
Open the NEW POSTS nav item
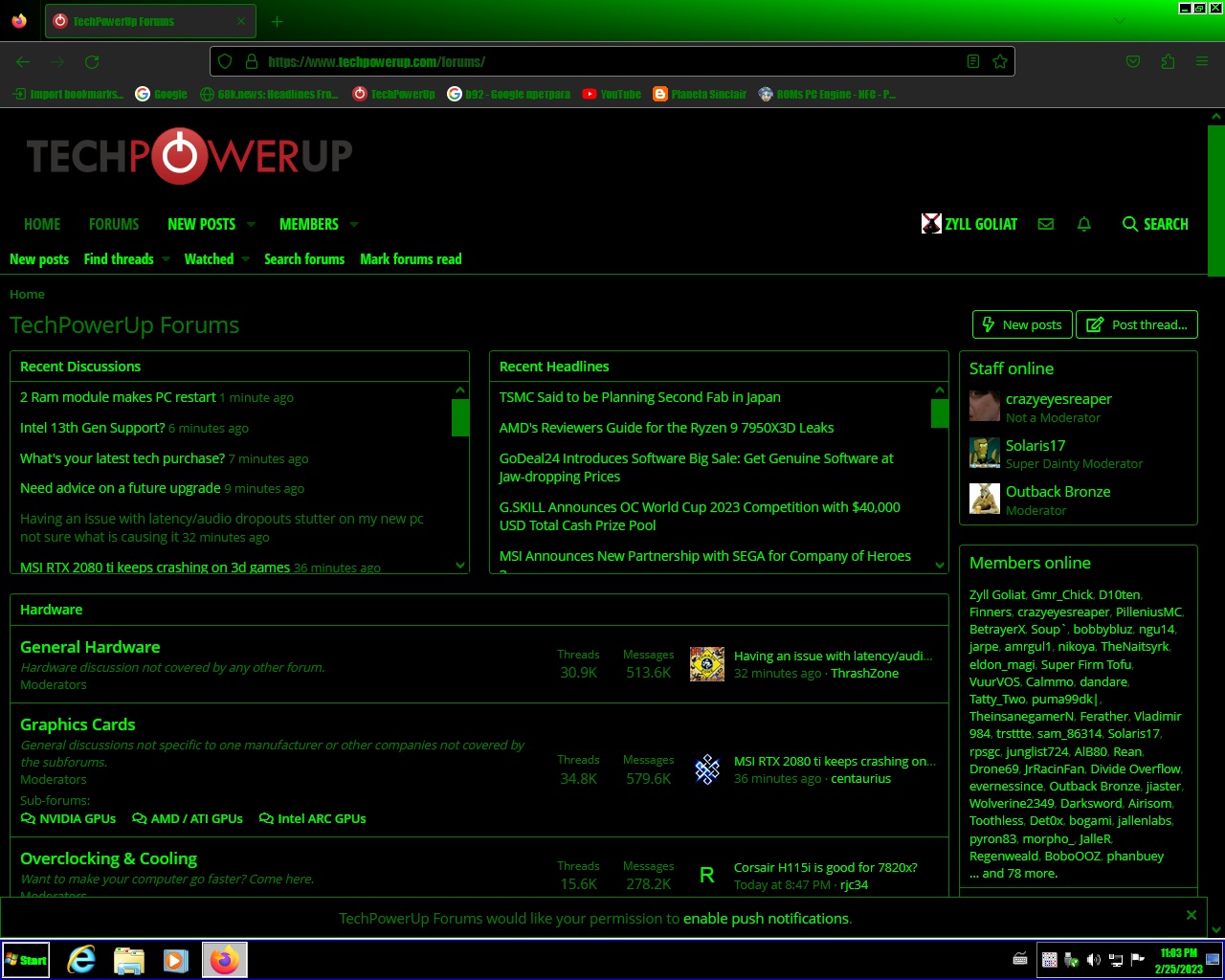tap(201, 224)
